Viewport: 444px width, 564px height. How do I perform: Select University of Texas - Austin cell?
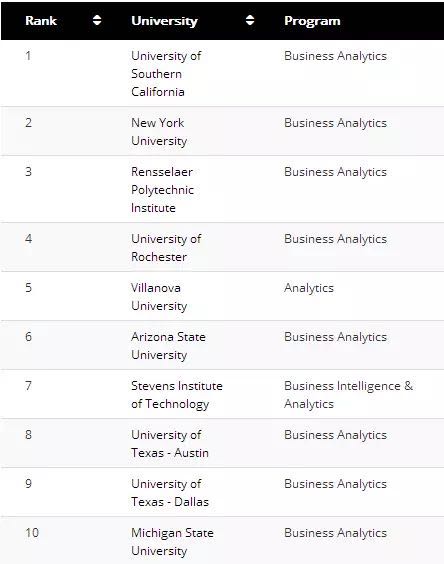(170, 444)
